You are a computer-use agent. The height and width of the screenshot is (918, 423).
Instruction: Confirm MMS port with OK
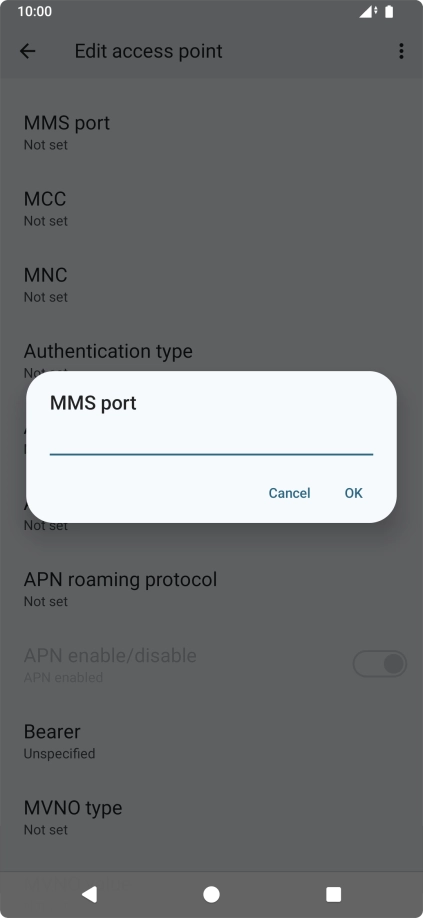[x=353, y=493]
